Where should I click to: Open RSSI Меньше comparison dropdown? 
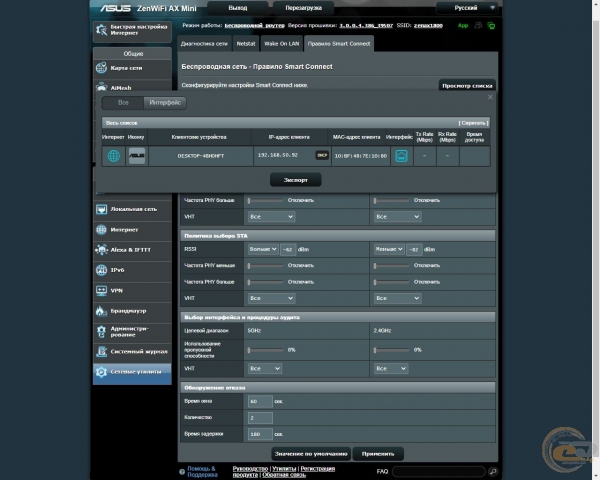pos(389,249)
